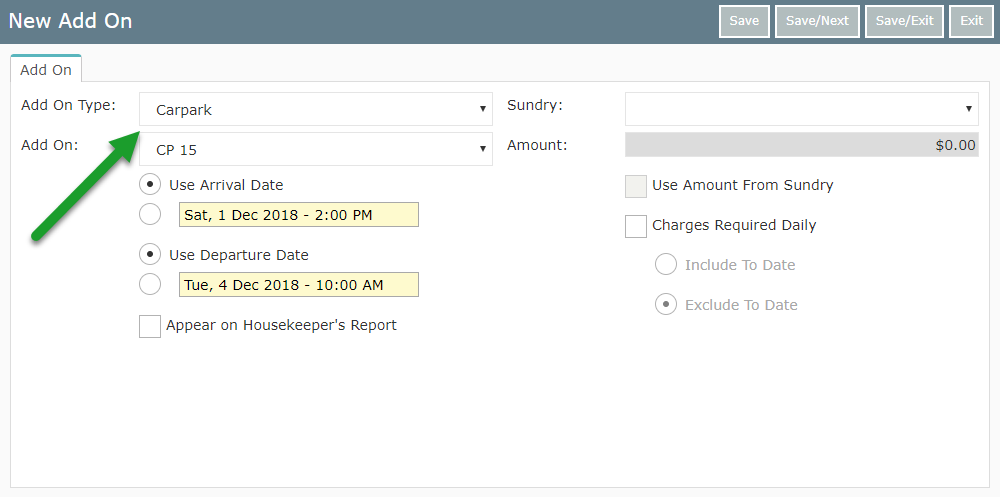Exit the New Add On form
The image size is (1000, 497).
(971, 21)
